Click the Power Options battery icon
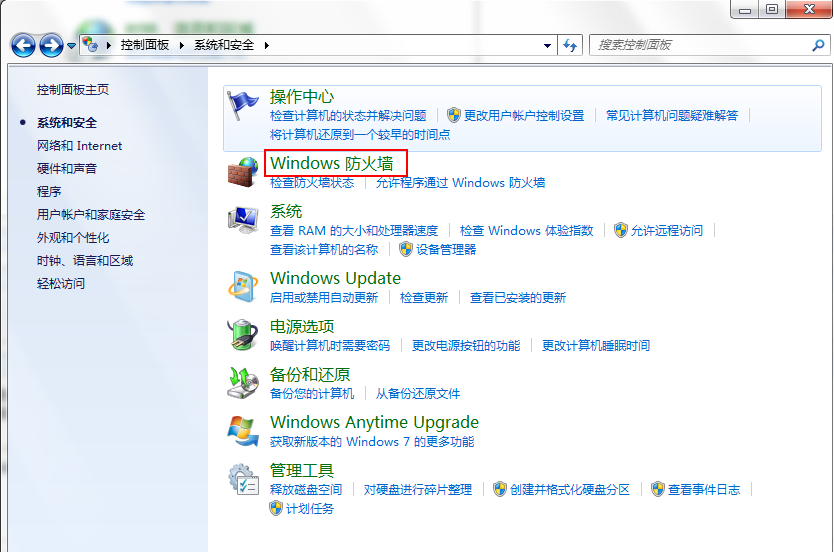The image size is (834, 552). [x=243, y=334]
